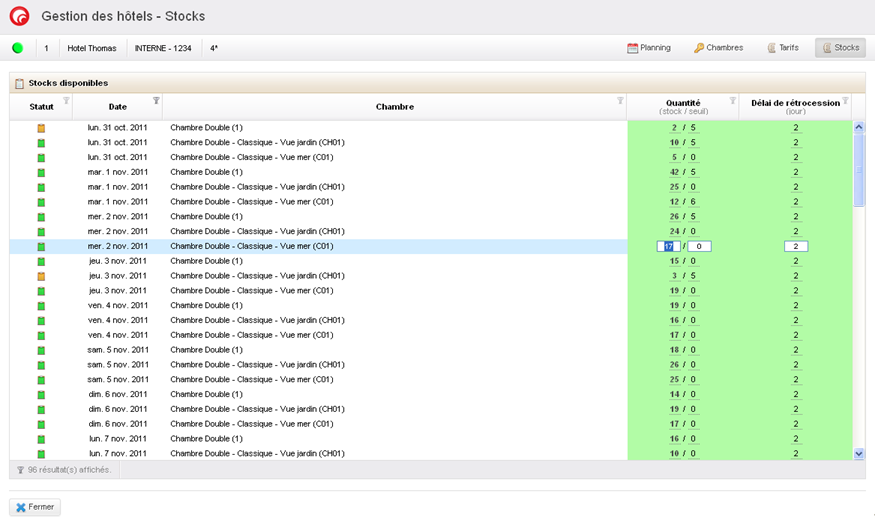Click orange status square for lun. 31 oct. first row
The image size is (875, 517).
pos(41,128)
